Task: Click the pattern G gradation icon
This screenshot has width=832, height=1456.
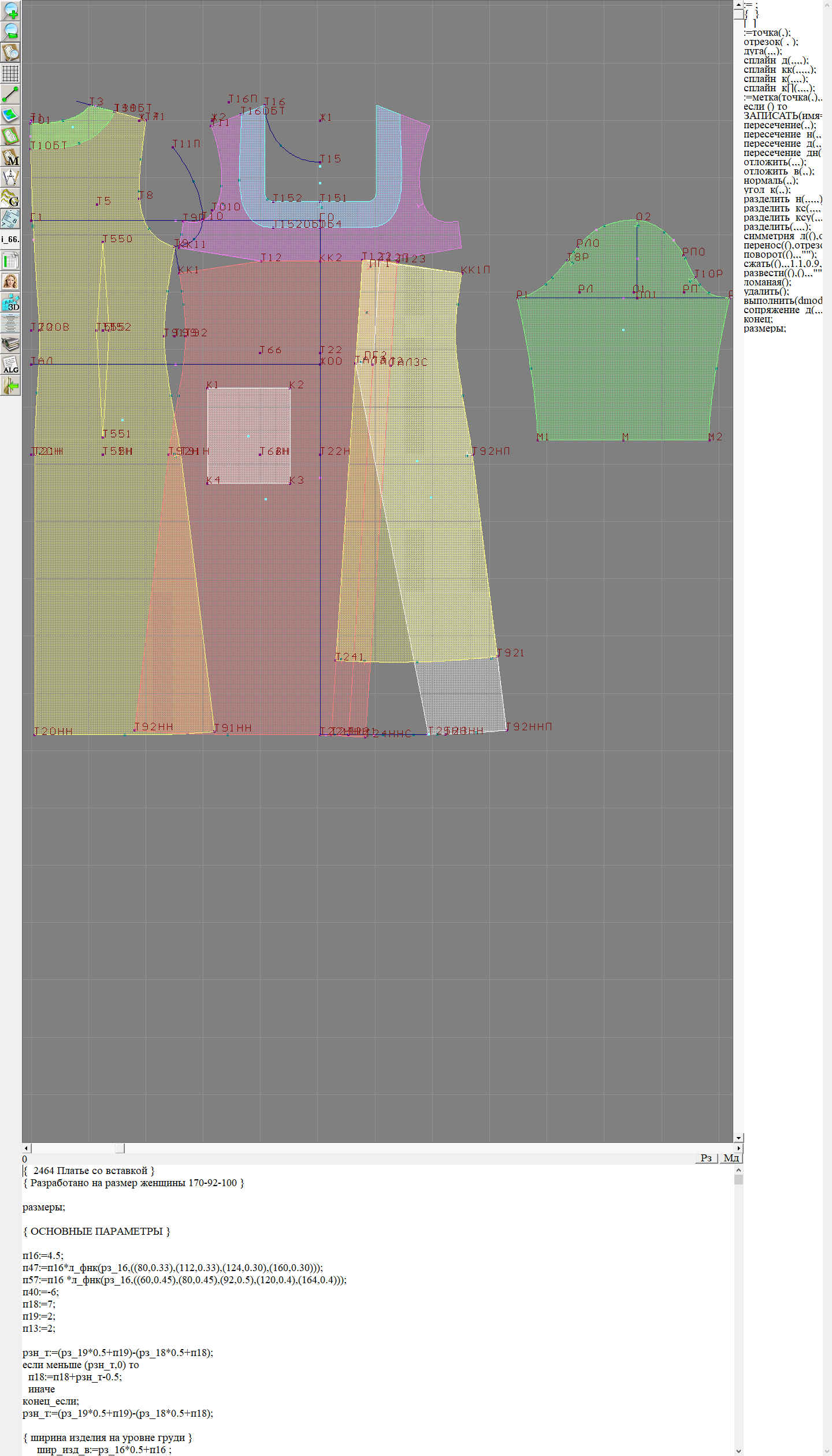Action: click(x=10, y=198)
